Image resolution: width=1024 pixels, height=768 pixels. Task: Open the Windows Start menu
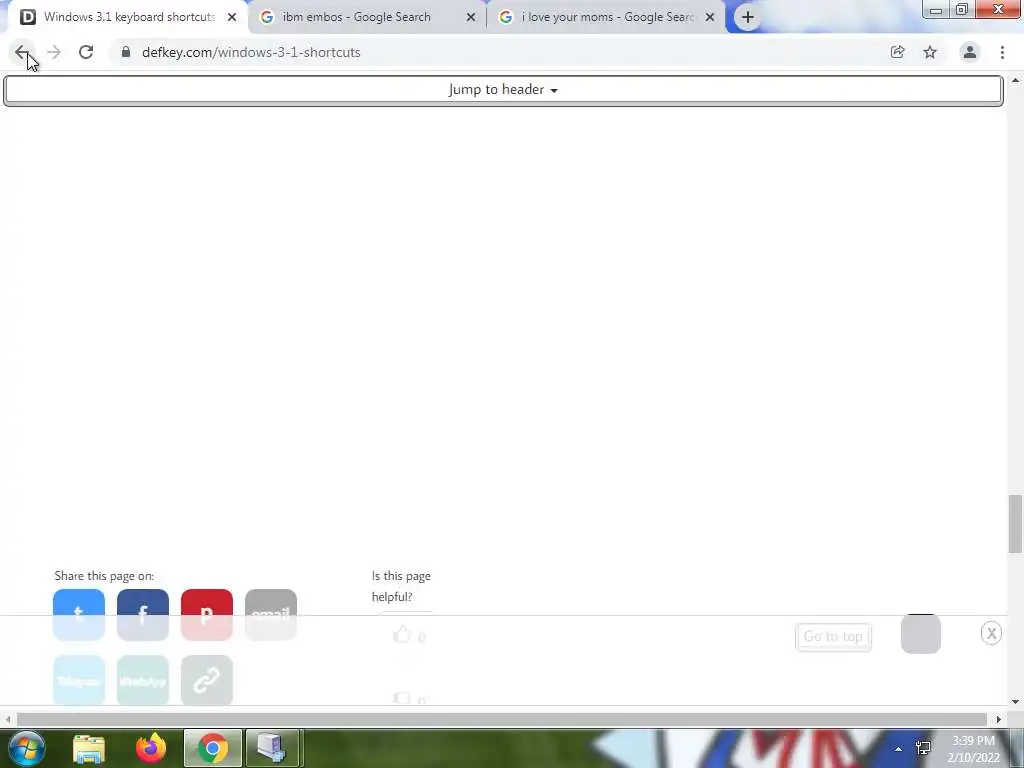[26, 748]
